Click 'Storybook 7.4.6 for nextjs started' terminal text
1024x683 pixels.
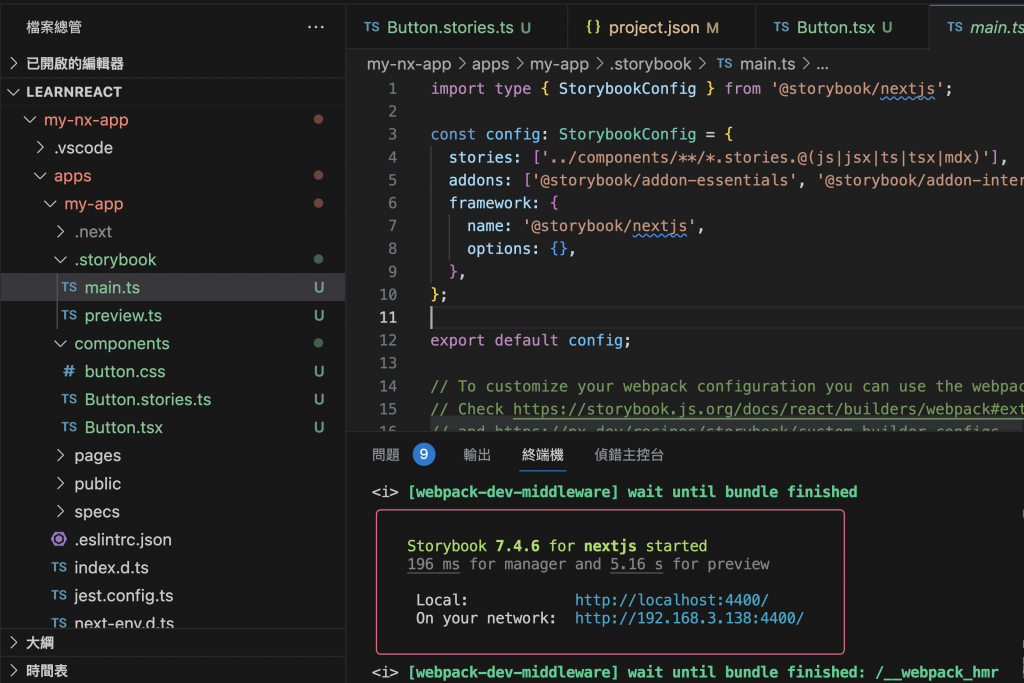pos(557,546)
